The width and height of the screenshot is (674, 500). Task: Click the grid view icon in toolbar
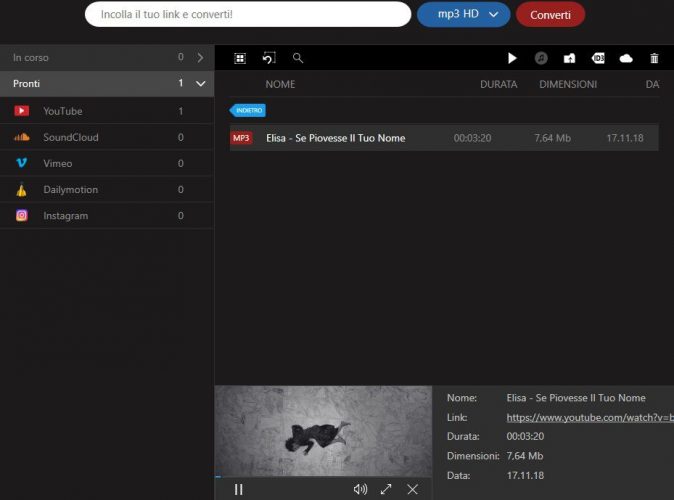[240, 59]
